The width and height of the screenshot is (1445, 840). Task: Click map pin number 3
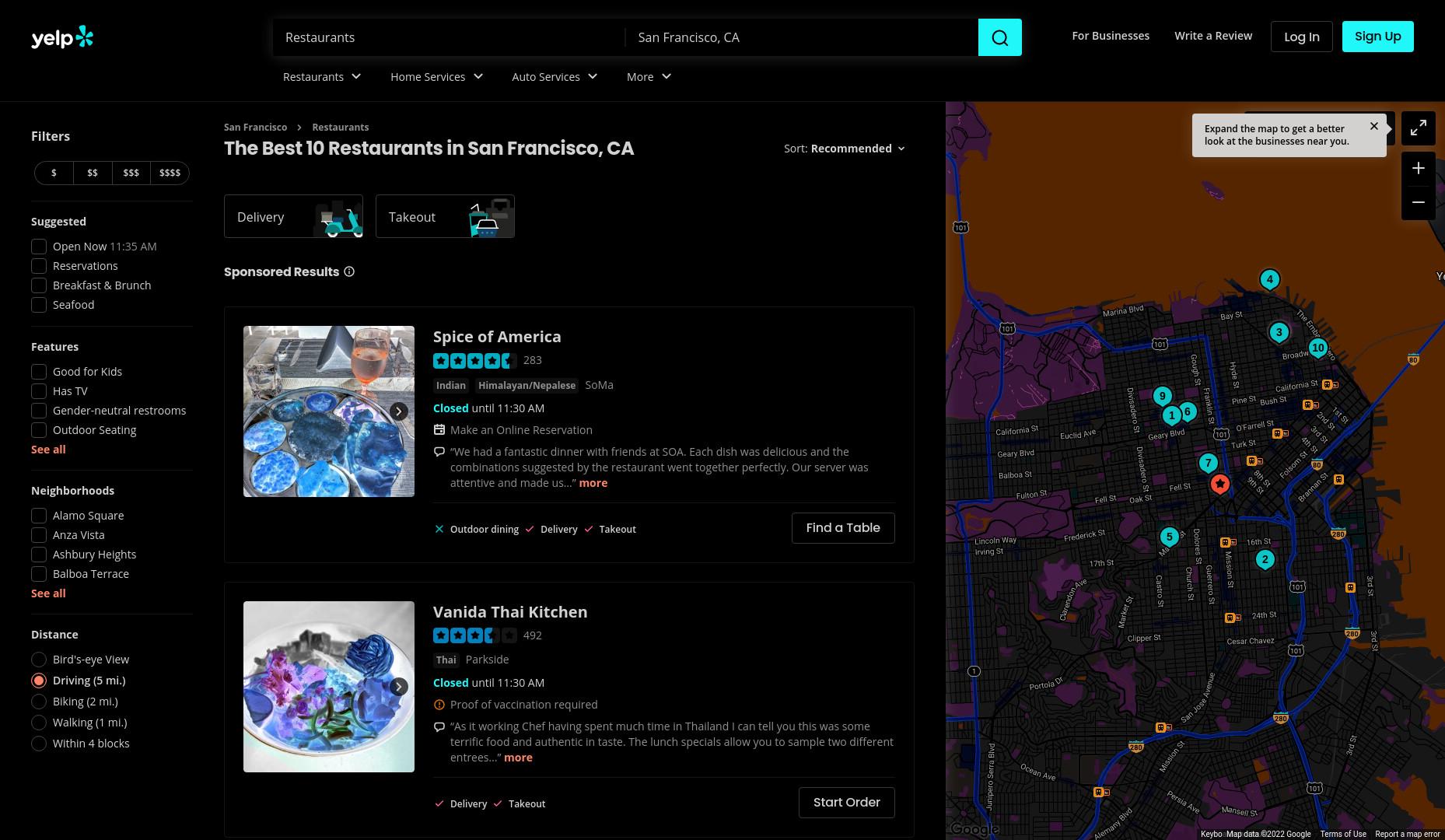[x=1279, y=333]
